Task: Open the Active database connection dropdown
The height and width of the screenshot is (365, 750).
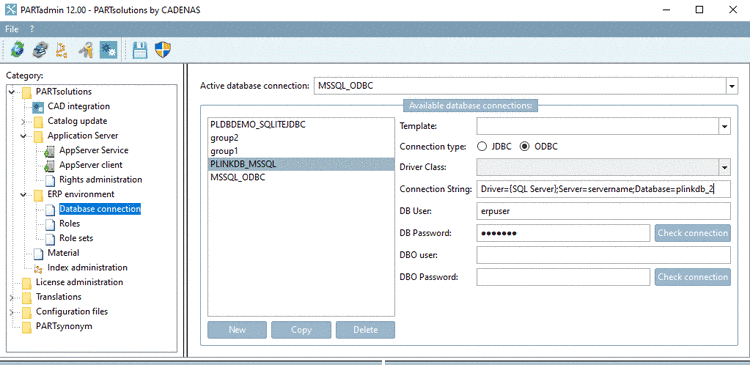Action: point(732,87)
